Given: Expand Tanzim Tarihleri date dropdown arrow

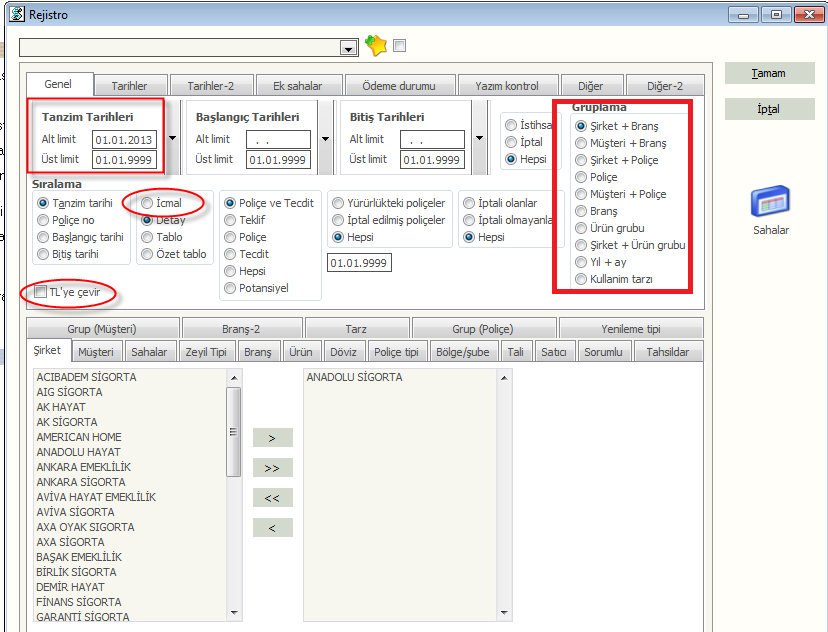Looking at the screenshot, I should tap(173, 138).
